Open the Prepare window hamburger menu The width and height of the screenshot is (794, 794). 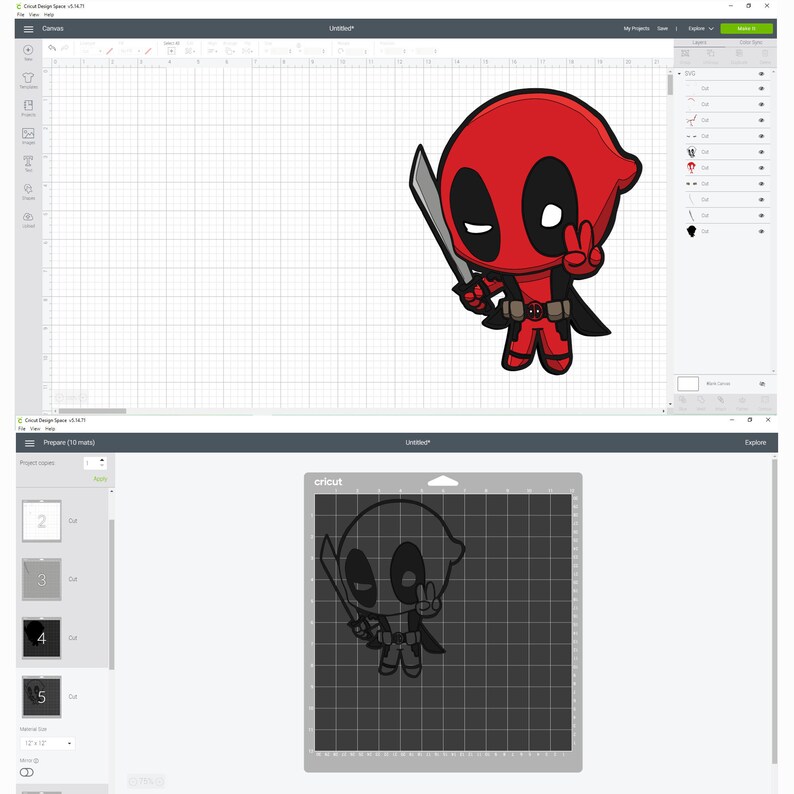coord(30,443)
